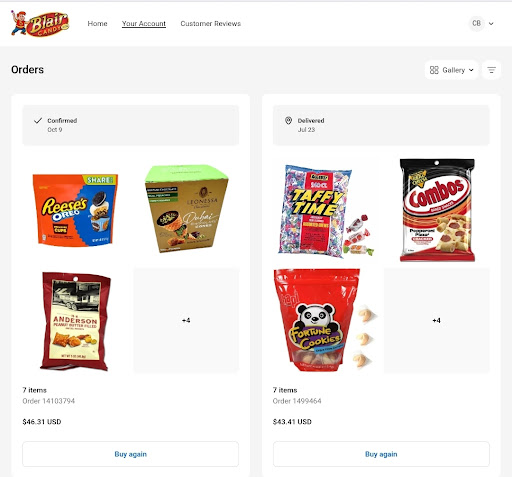Open Anderson peanut butter pretzel thumbnail
This screenshot has width=512, height=477.
75,321
